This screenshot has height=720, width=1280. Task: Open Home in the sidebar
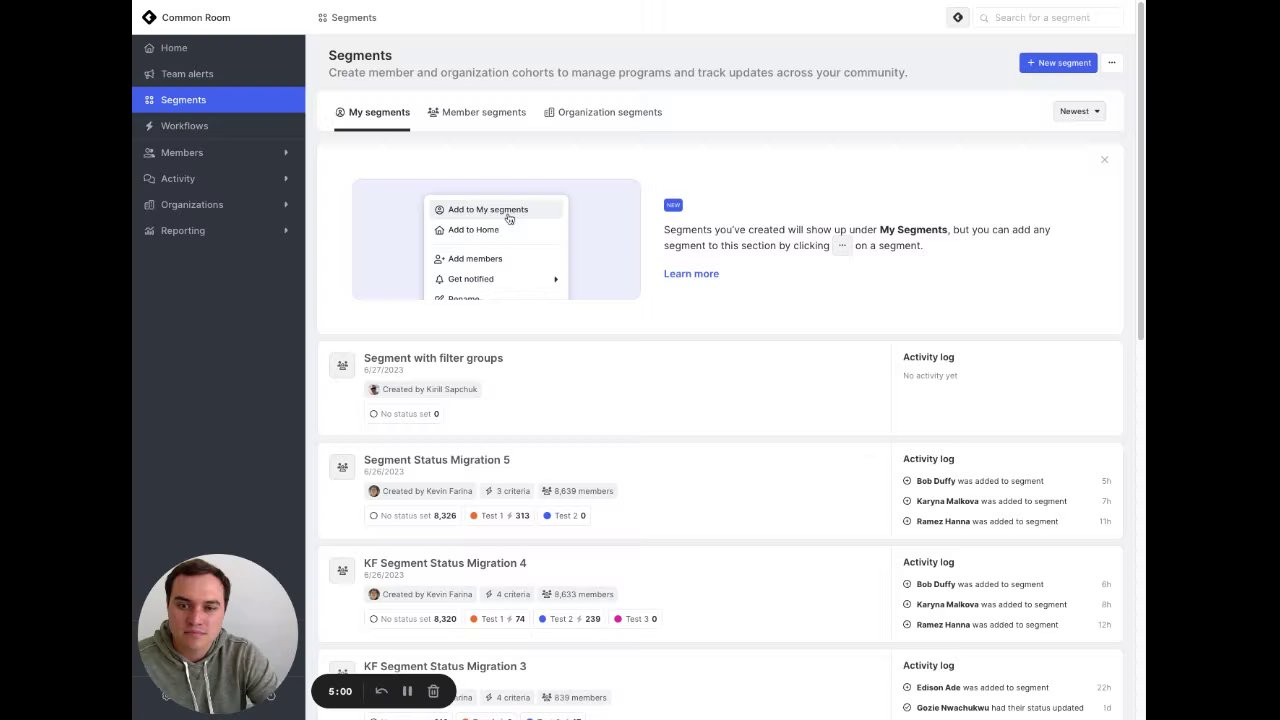(x=218, y=48)
